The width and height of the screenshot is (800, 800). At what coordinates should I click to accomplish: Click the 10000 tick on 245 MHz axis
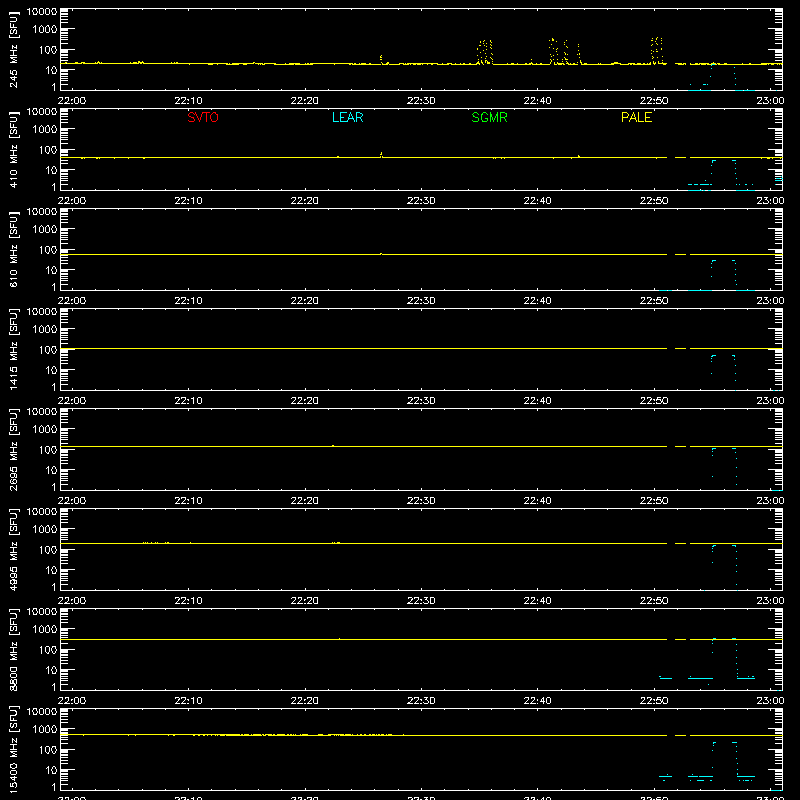coord(42,12)
